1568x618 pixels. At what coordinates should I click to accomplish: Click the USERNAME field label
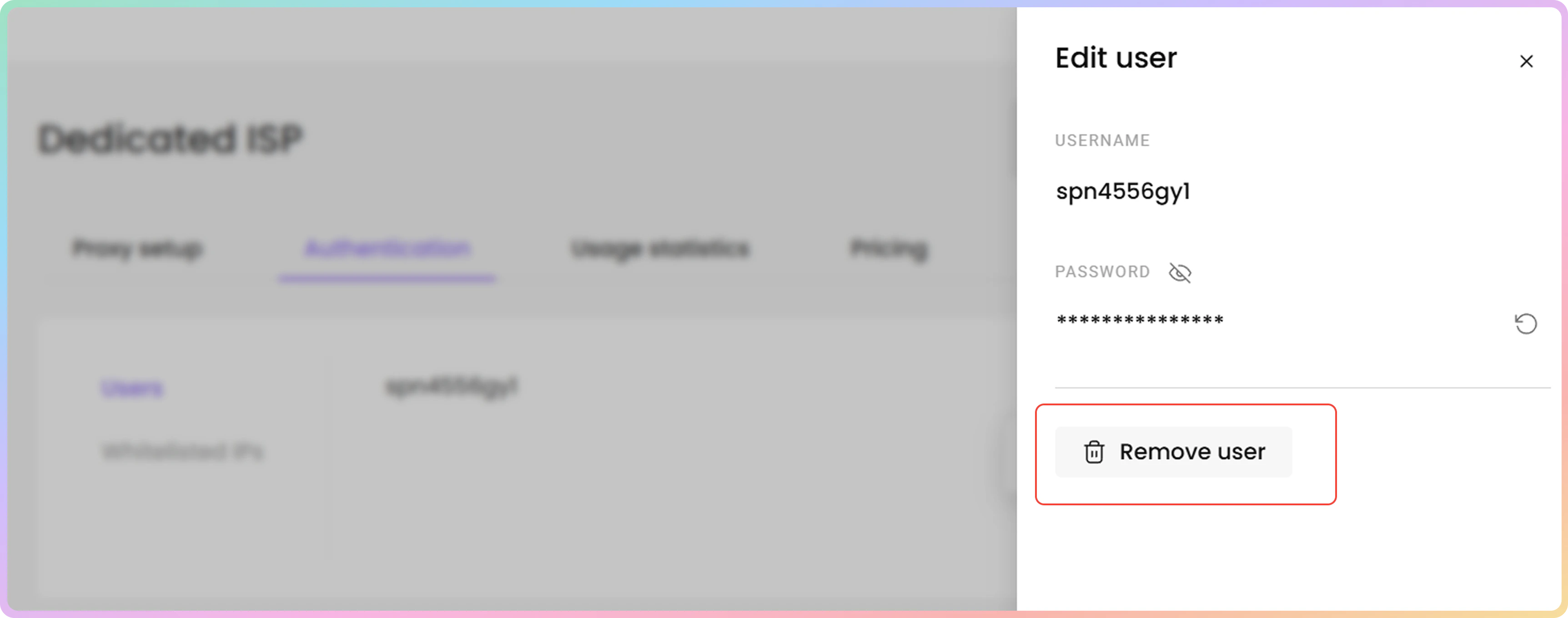click(x=1102, y=140)
